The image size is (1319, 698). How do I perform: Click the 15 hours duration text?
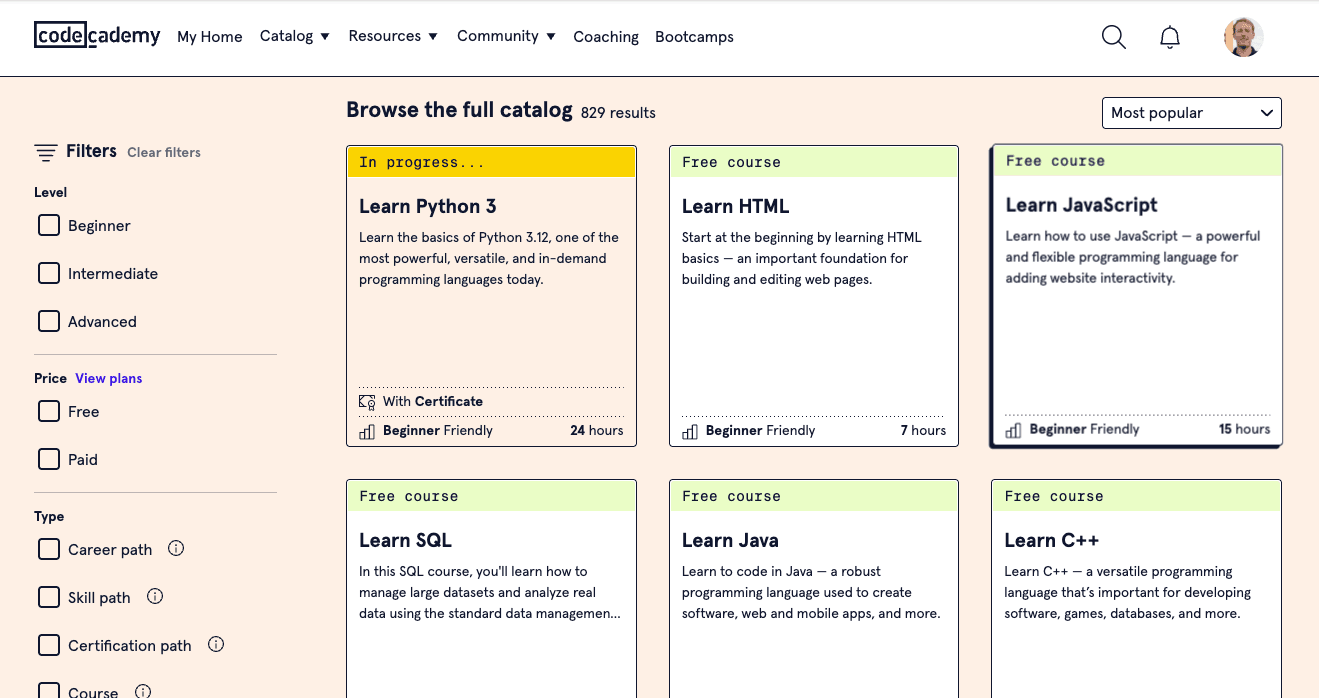[1244, 429]
